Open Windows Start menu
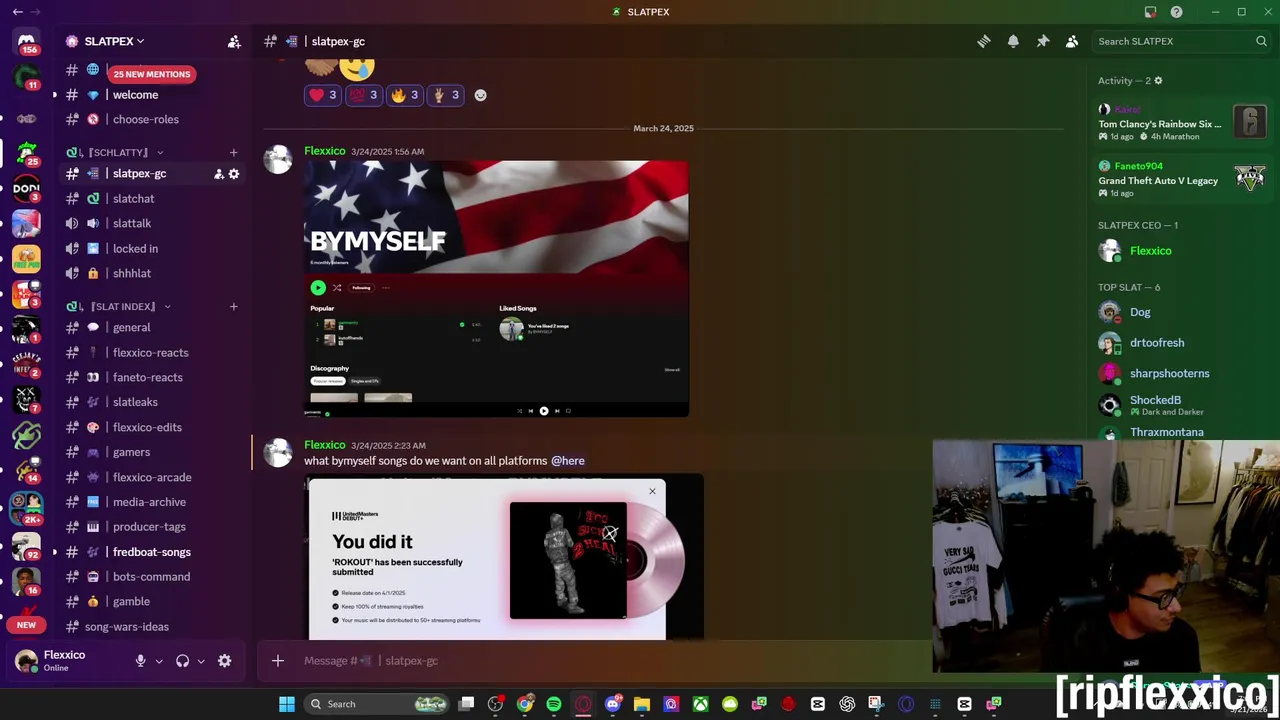The width and height of the screenshot is (1280, 720). [287, 704]
